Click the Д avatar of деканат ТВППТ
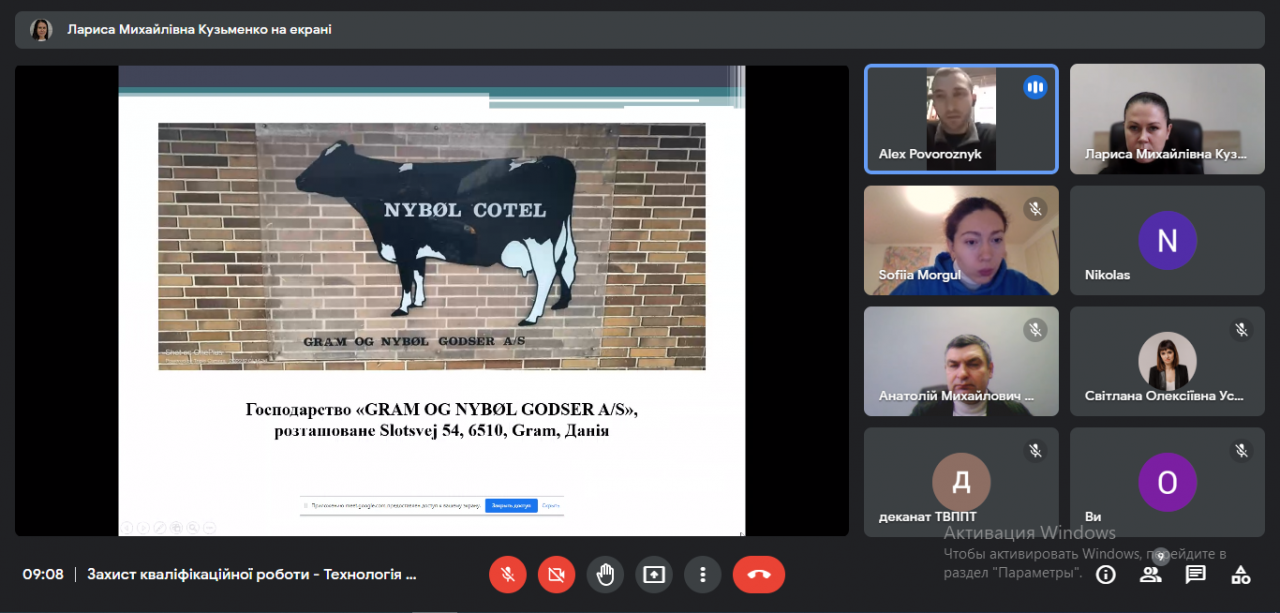1280x613 pixels. pyautogui.click(x=961, y=482)
